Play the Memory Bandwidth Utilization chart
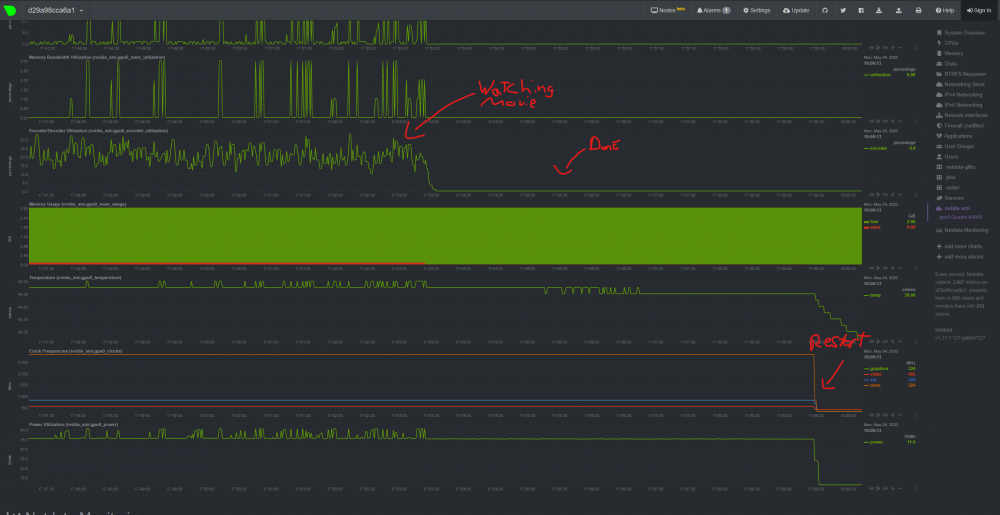The height and width of the screenshot is (515, 1000). [x=878, y=121]
